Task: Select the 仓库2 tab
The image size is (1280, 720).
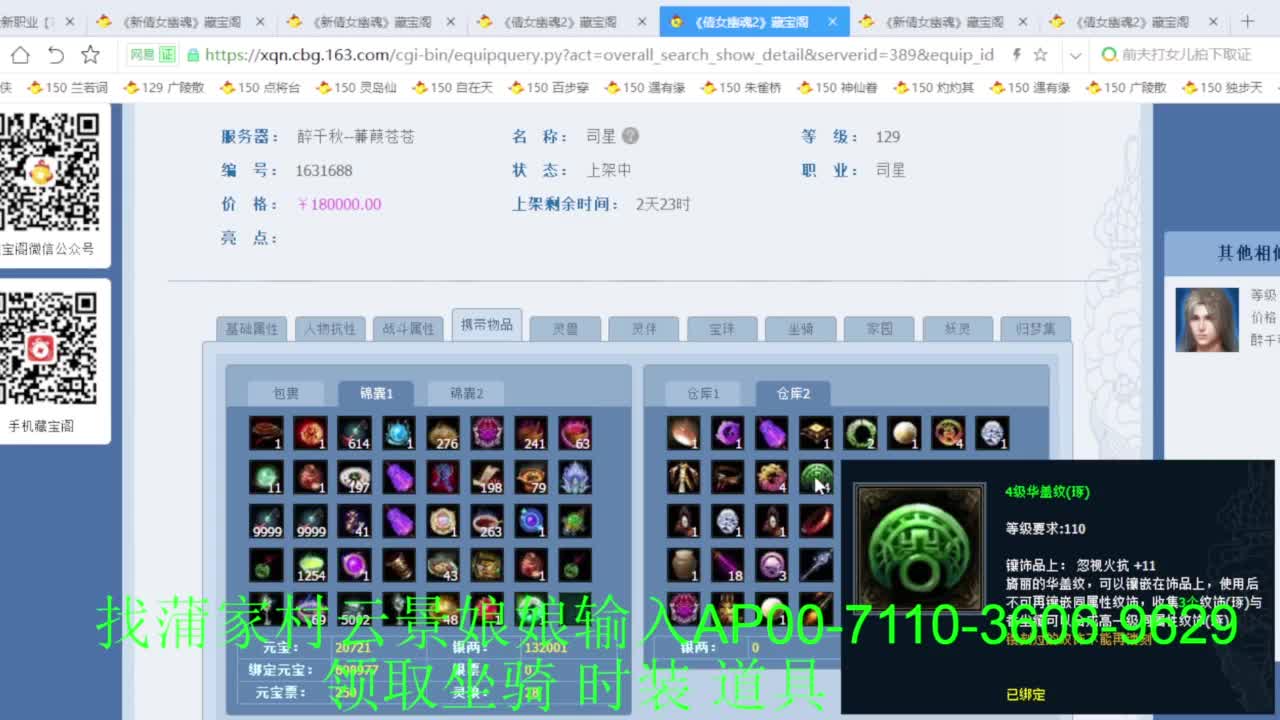Action: click(793, 394)
